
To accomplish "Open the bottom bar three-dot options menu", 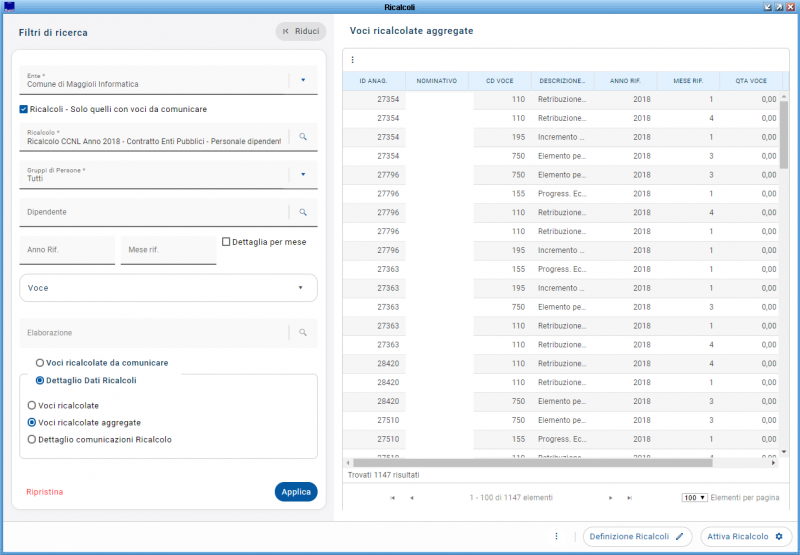I will point(557,536).
